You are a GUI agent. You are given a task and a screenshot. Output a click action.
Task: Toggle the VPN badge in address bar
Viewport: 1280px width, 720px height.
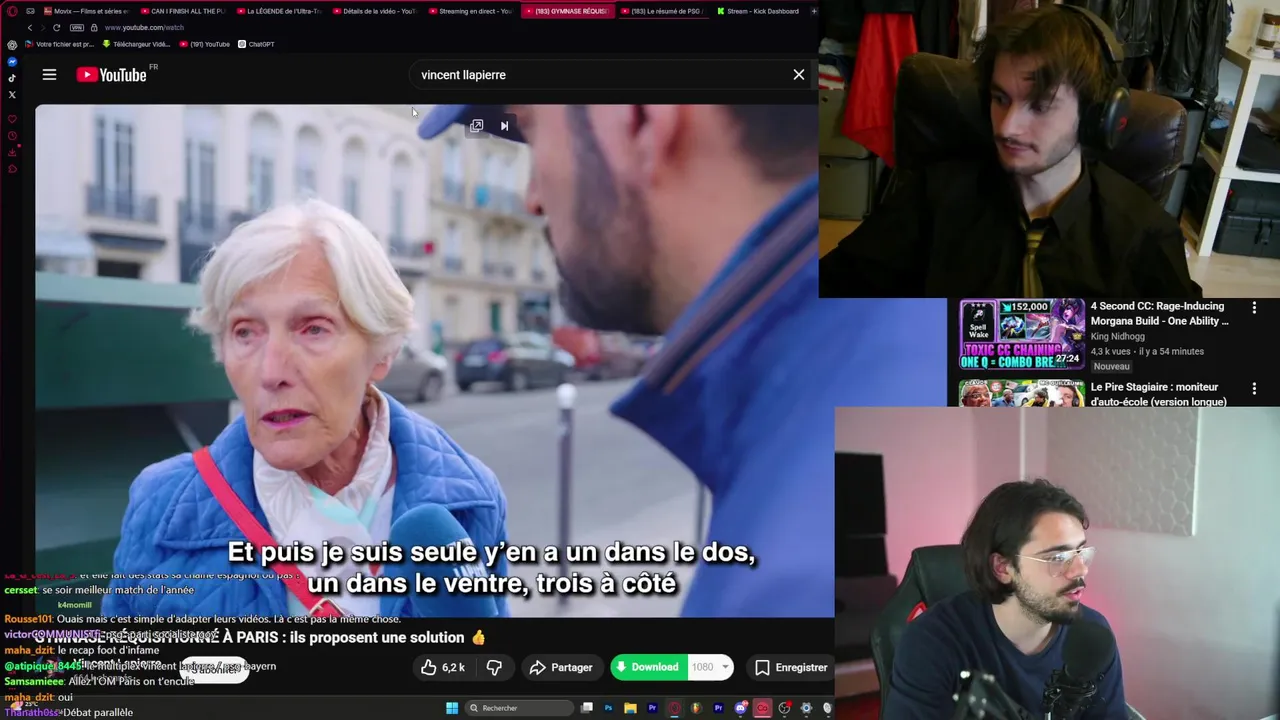(x=77, y=28)
